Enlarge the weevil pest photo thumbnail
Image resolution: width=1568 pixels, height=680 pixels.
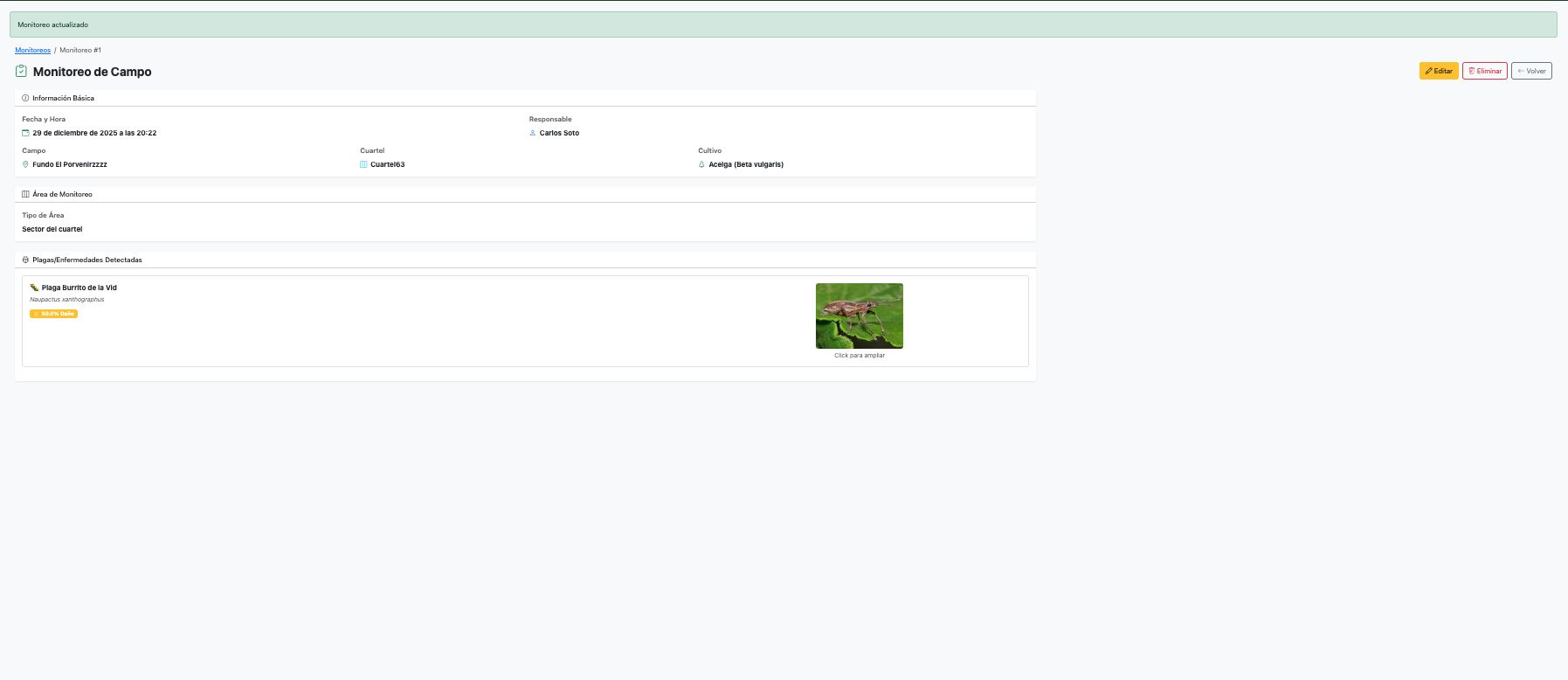click(859, 316)
